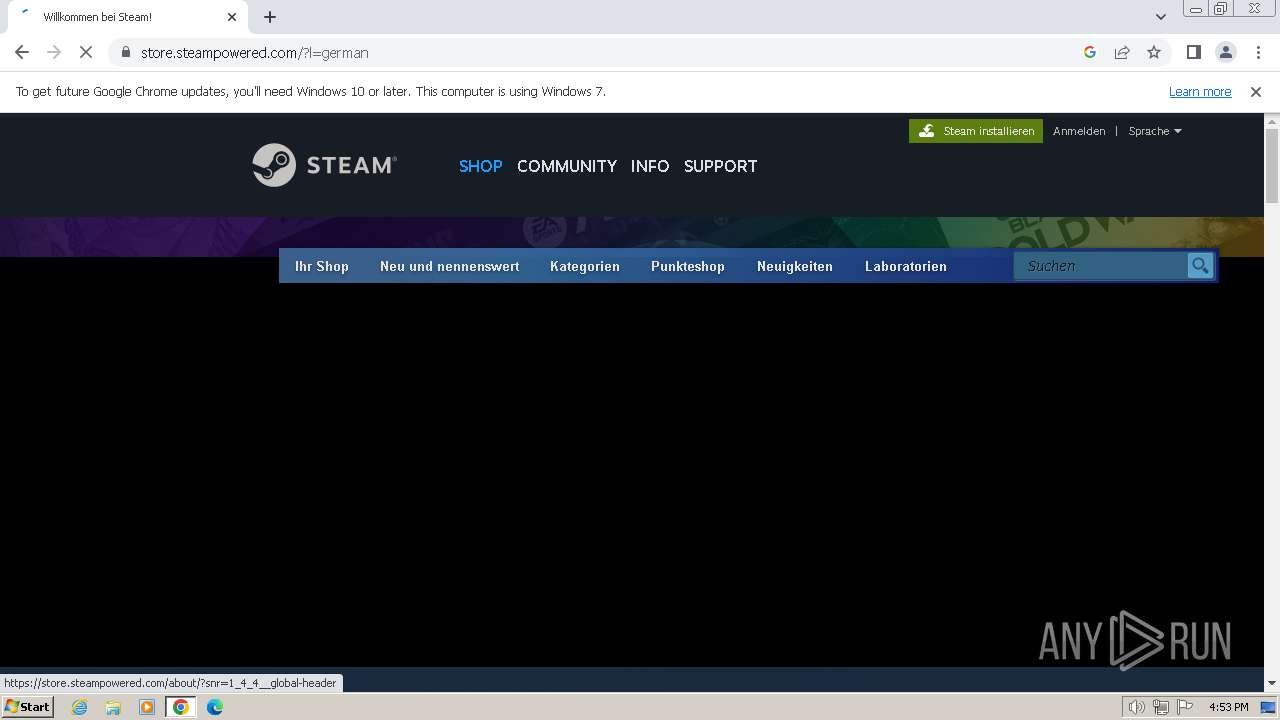Click the network tray icon
Viewport: 1280px width, 720px height.
coord(1161,707)
